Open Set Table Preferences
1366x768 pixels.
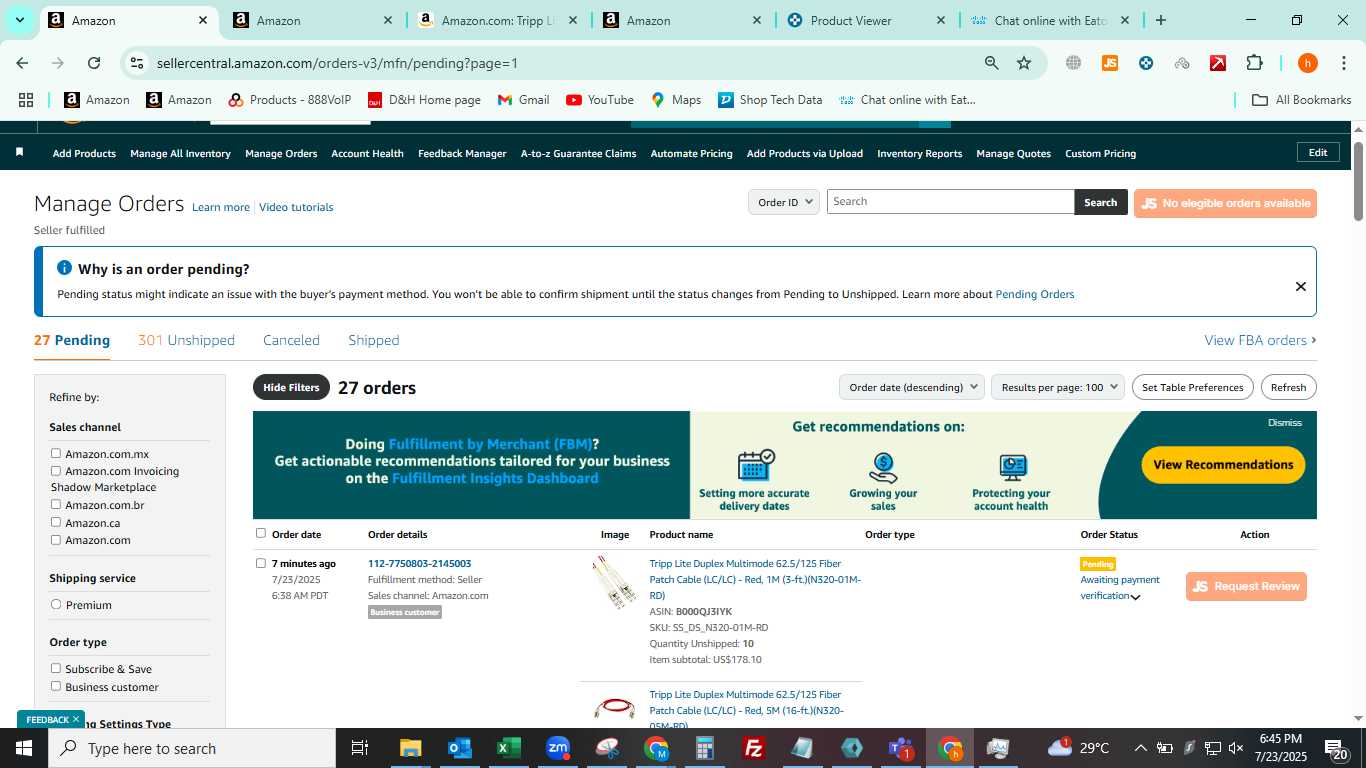1192,387
